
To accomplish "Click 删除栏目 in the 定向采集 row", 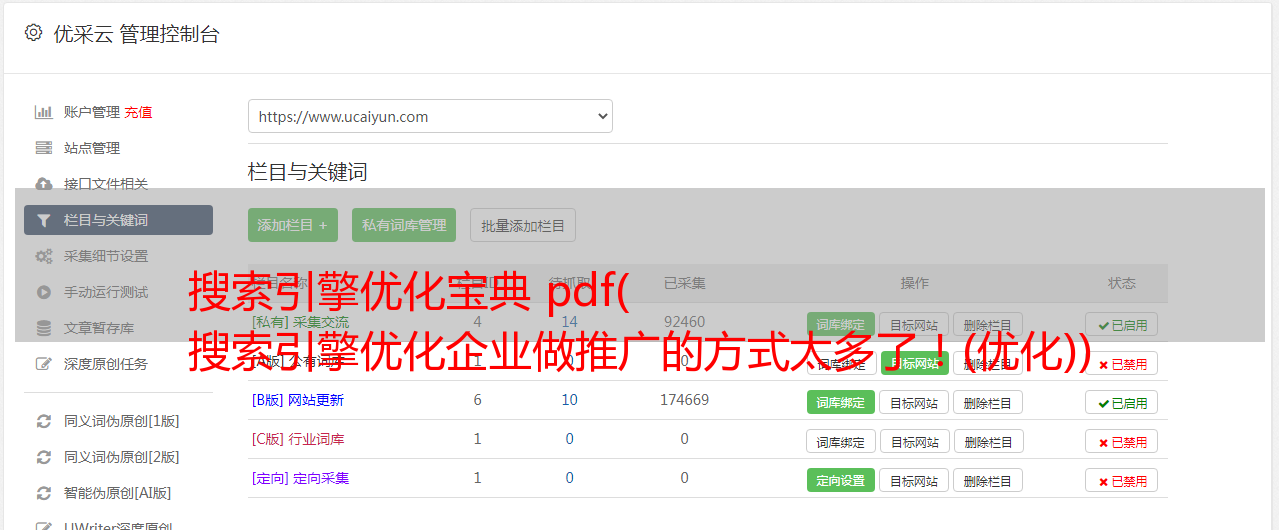I will click(x=988, y=480).
